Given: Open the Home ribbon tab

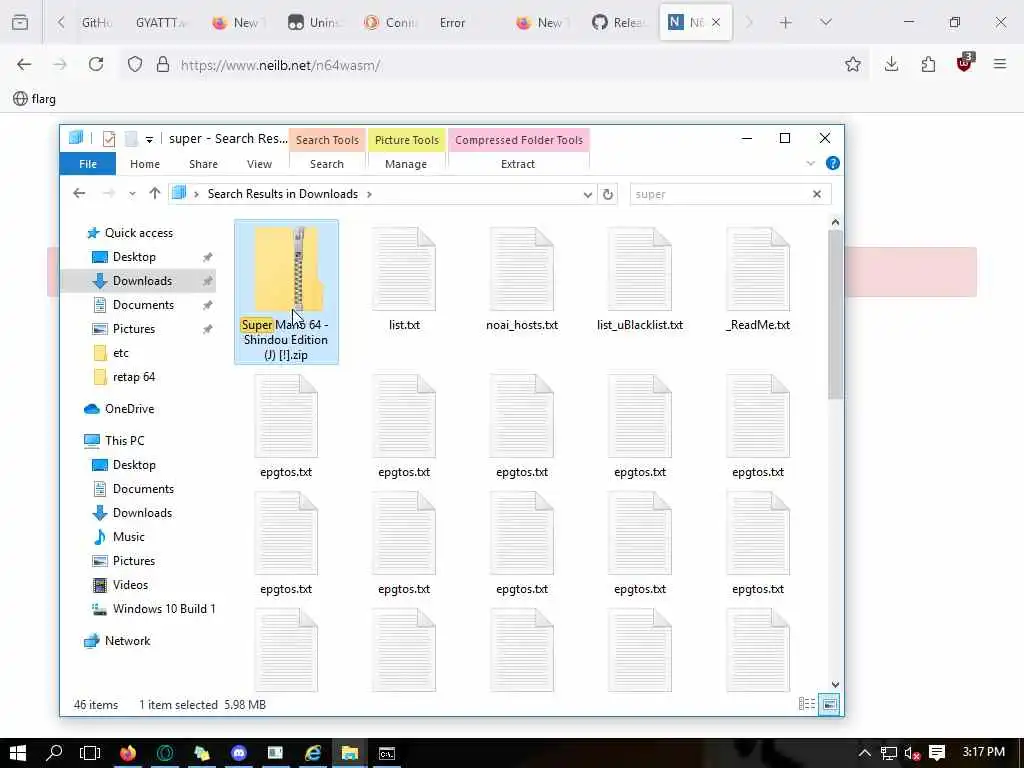Looking at the screenshot, I should [145, 164].
